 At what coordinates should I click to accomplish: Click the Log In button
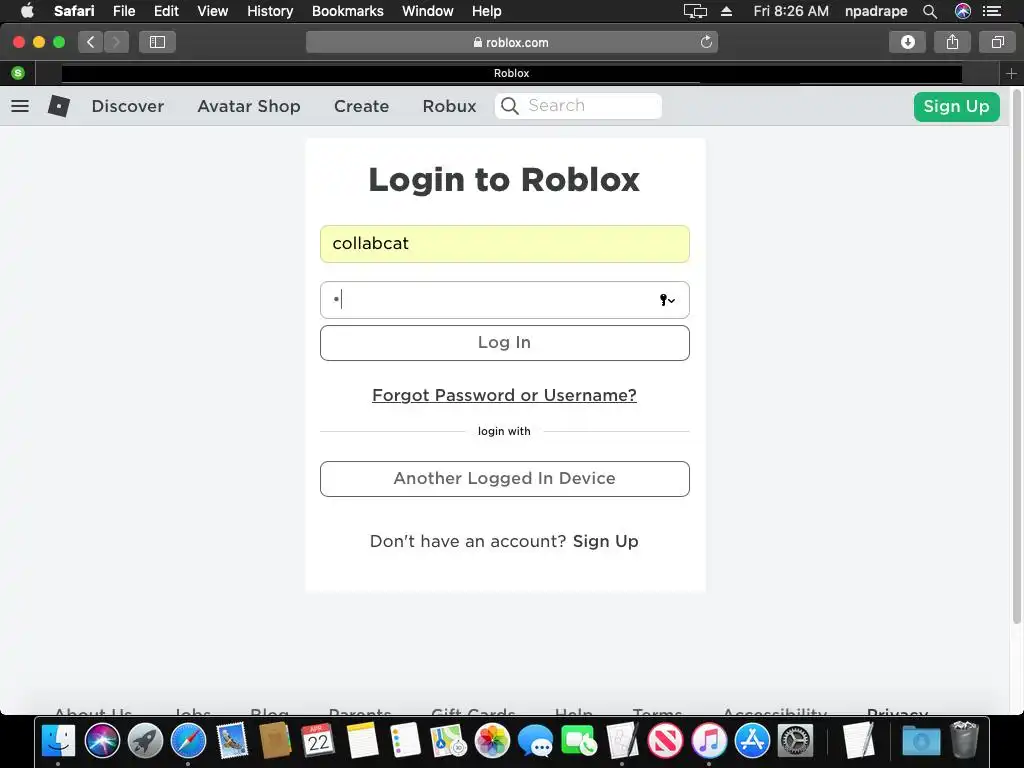click(505, 343)
